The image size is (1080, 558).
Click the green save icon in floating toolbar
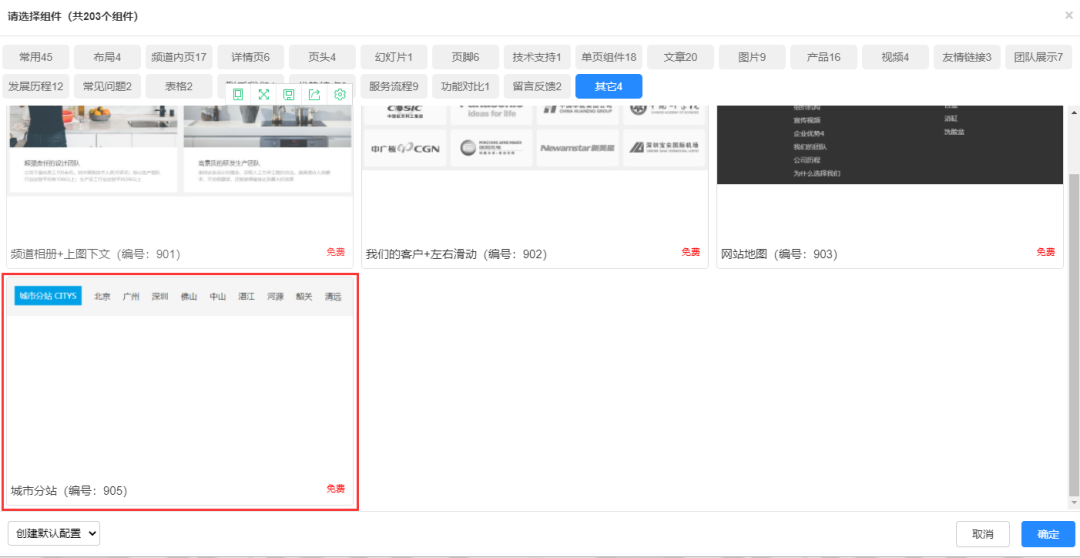288,94
